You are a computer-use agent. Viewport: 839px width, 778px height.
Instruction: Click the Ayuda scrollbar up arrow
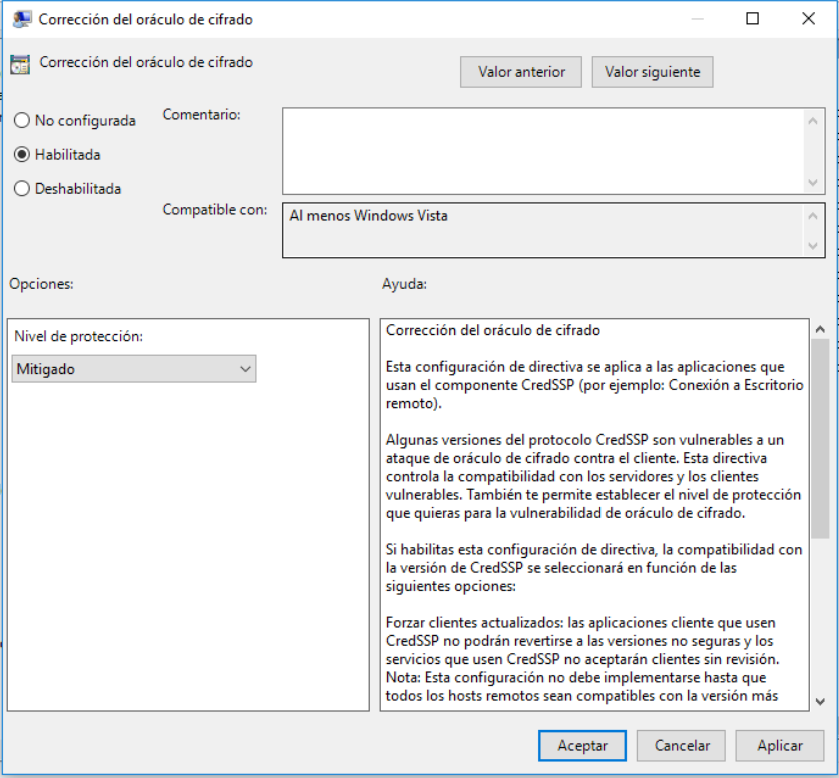[x=820, y=329]
